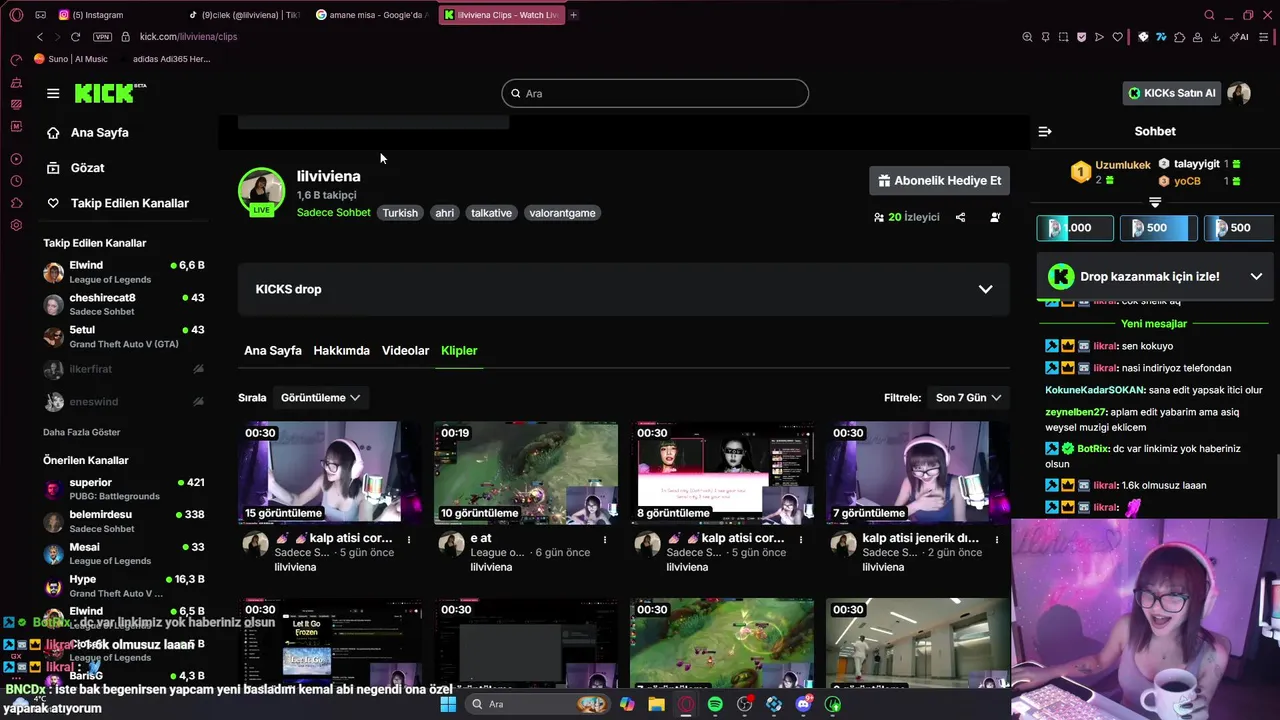The height and width of the screenshot is (720, 1280).
Task: Switch to the Hakkımda tab
Action: pos(341,351)
